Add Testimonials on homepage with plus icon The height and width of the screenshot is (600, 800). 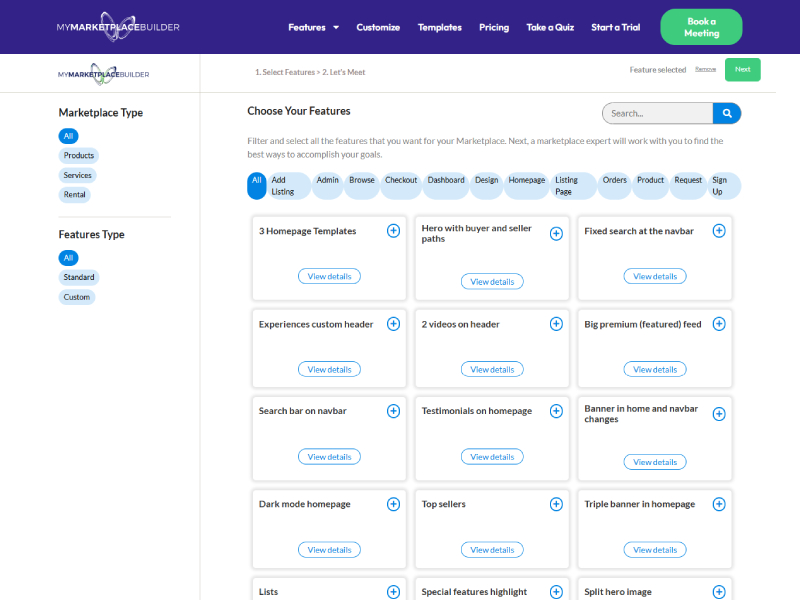556,411
